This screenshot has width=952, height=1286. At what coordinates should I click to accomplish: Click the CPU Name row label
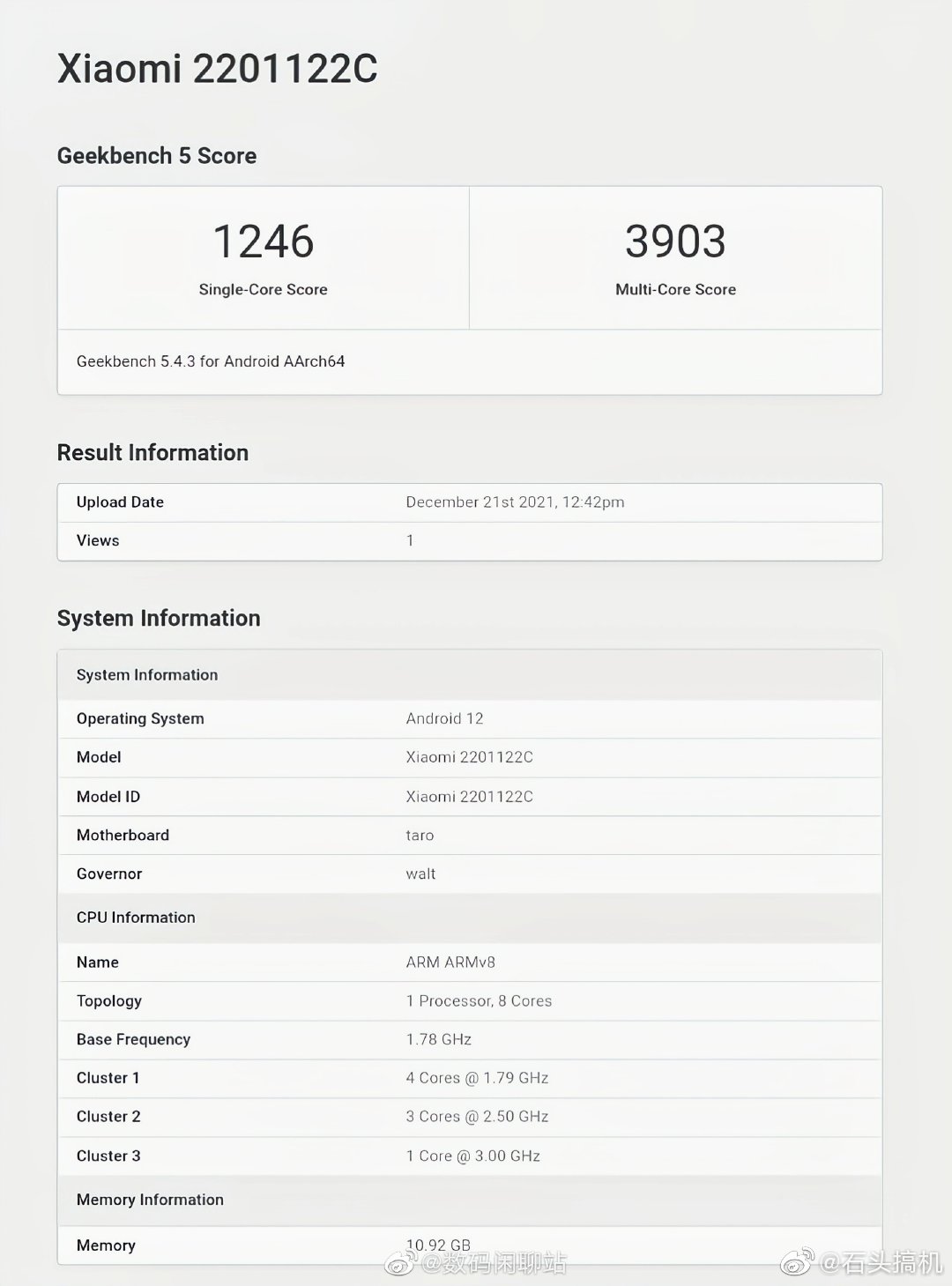coord(98,963)
